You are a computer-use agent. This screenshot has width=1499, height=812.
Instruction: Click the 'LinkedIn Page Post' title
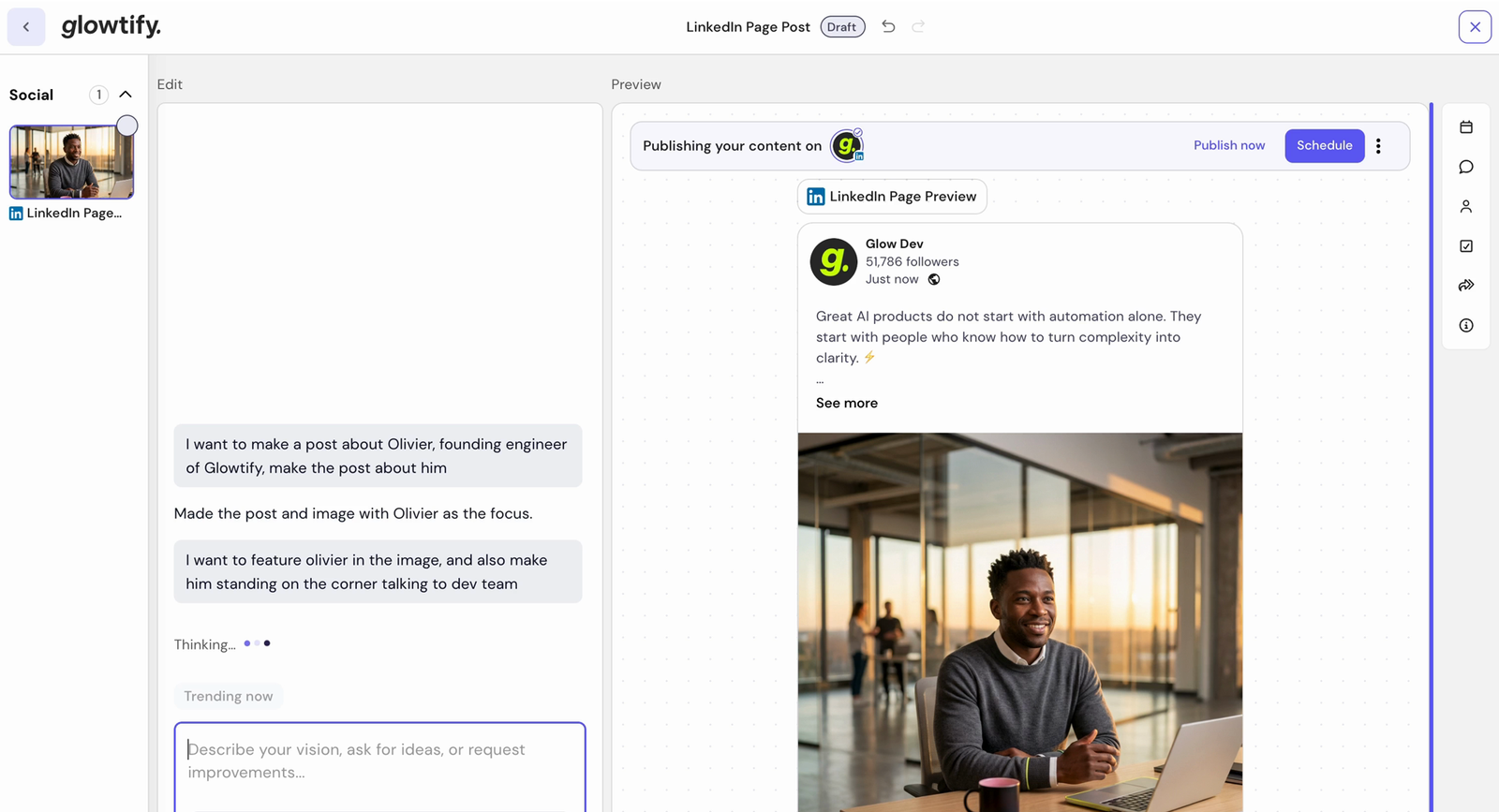tap(748, 27)
